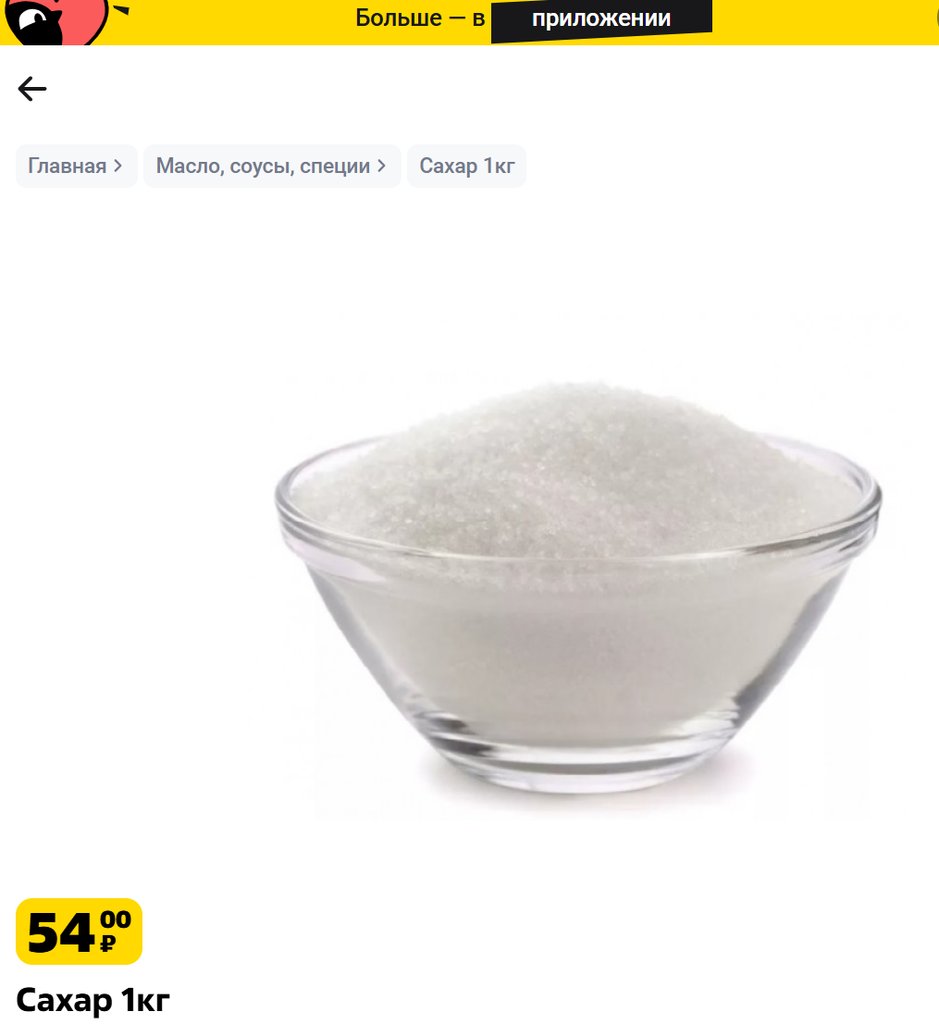
Task: Click the small 00 kopecks in the price badge
Action: tap(116, 920)
